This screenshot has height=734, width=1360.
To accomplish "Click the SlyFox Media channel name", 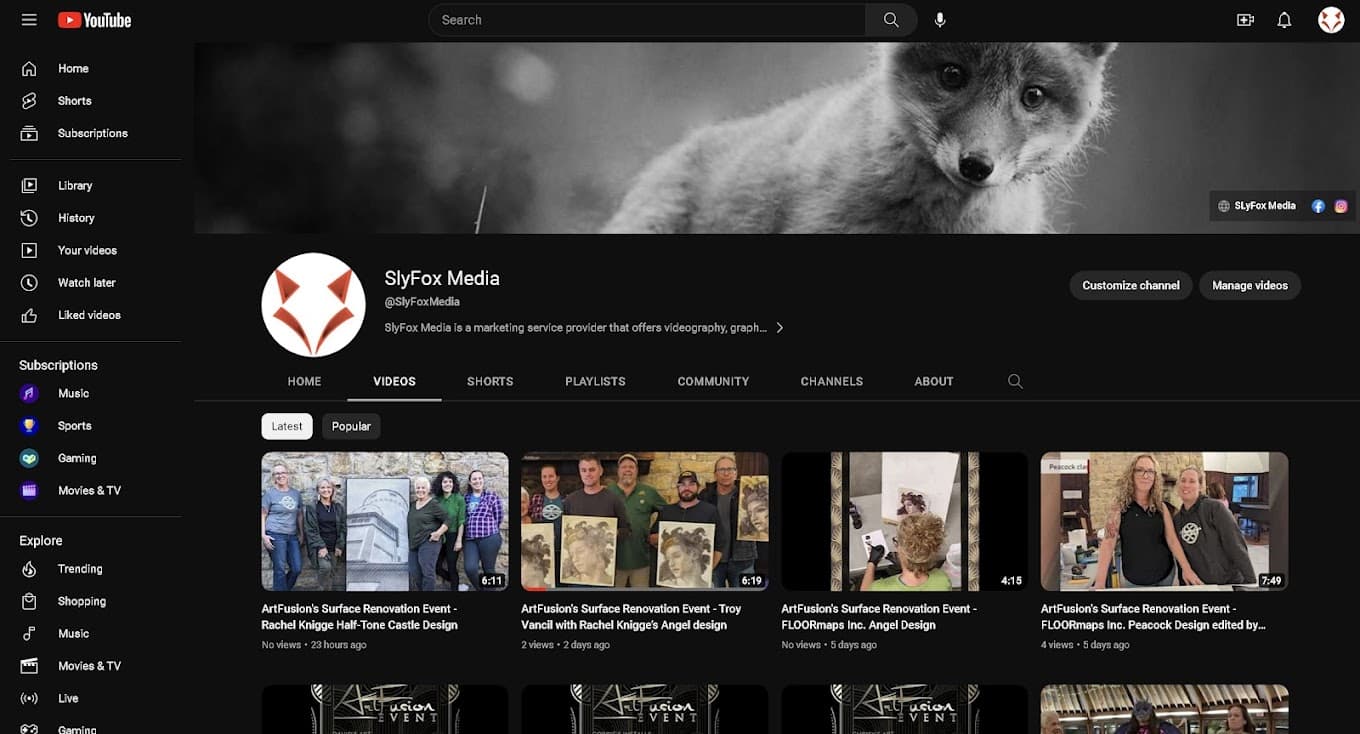I will coord(442,279).
